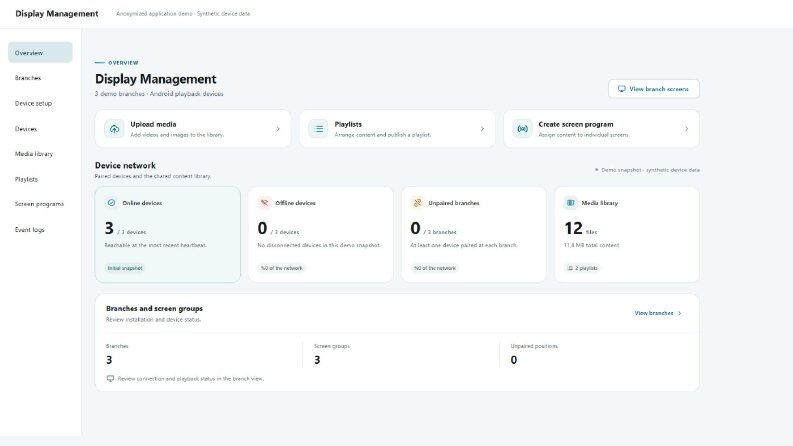Viewport: 793px width, 446px height.
Task: Click the Unpaired branches link icon
Action: (417, 203)
